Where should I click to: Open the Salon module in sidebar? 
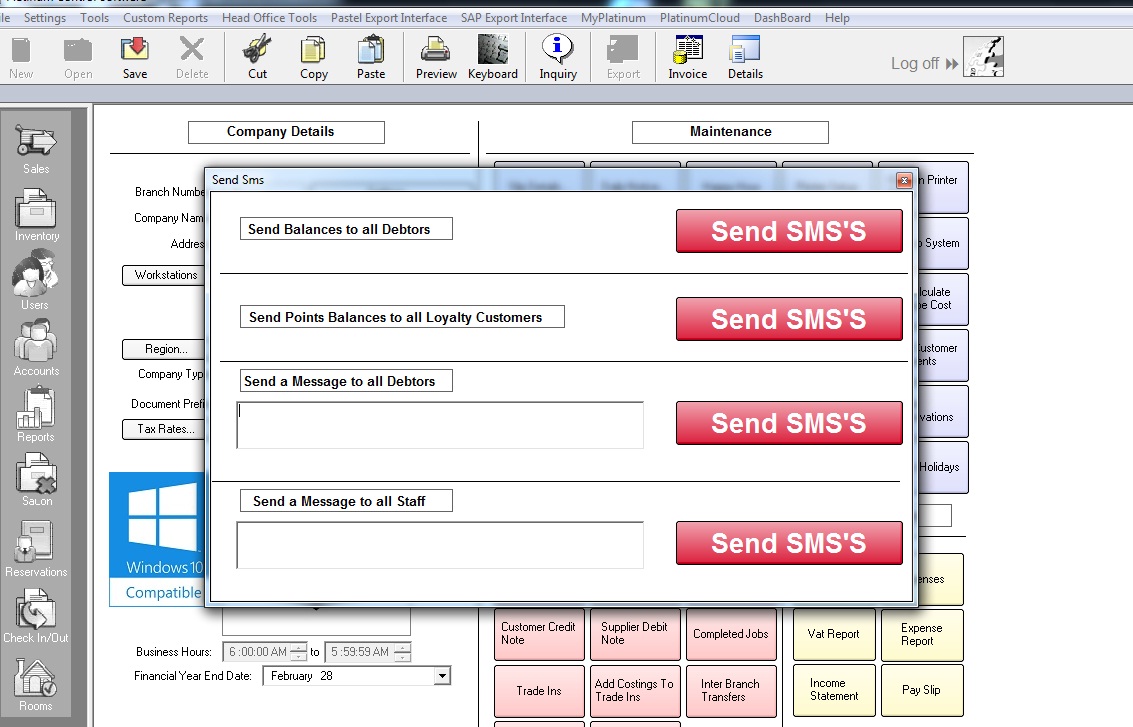(x=37, y=480)
